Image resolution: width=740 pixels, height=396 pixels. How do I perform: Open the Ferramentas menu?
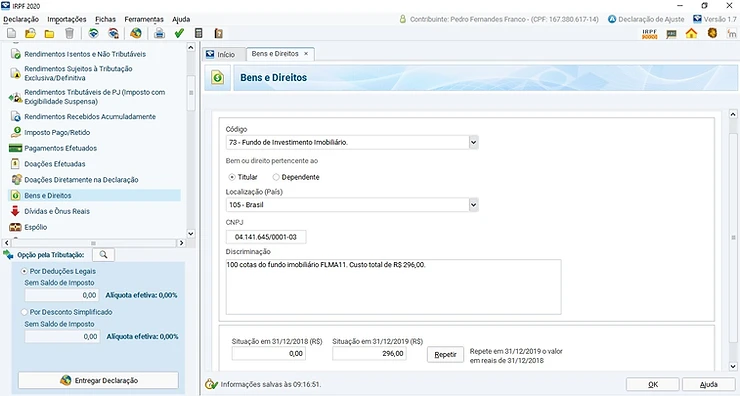144,19
